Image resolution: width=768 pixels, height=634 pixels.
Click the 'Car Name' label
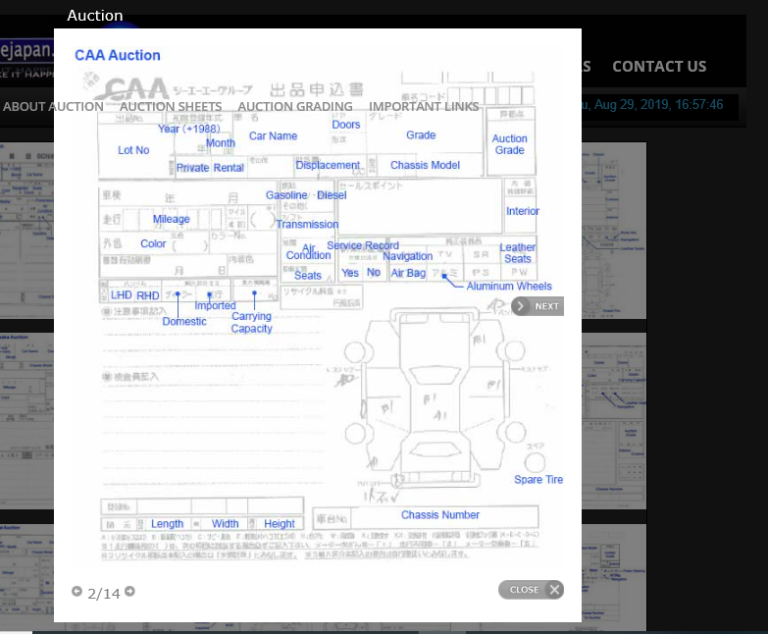(x=273, y=136)
